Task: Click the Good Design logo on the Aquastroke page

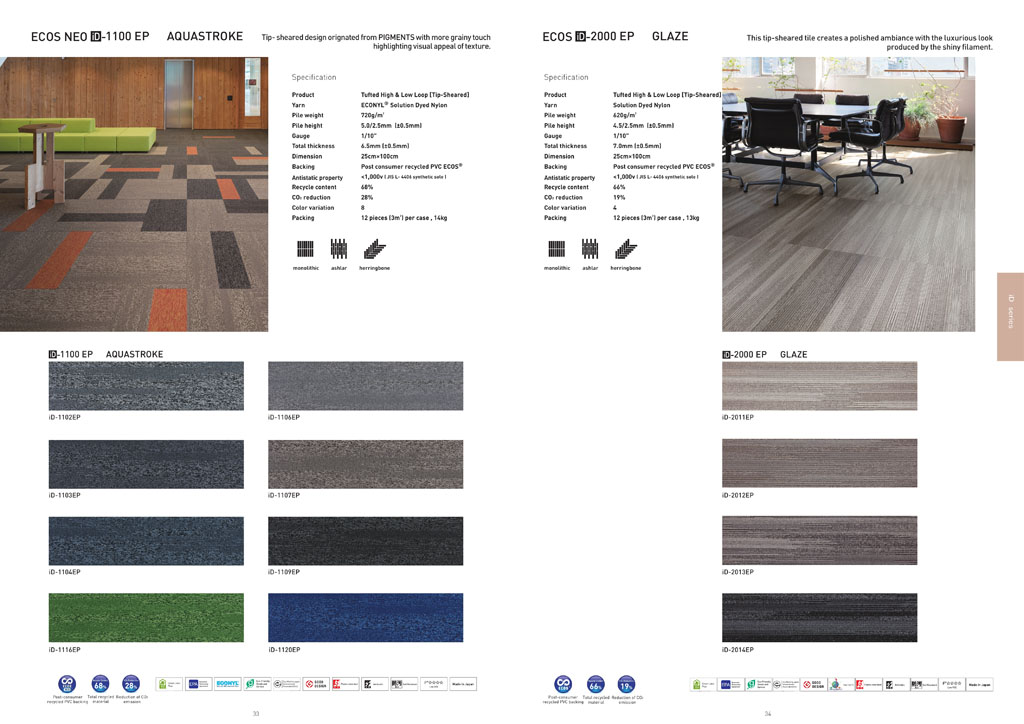Action: tap(316, 684)
